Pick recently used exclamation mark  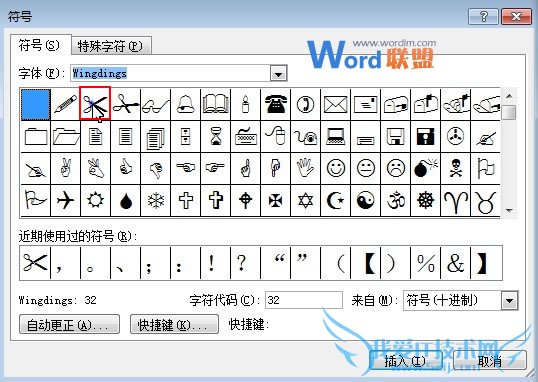click(215, 263)
